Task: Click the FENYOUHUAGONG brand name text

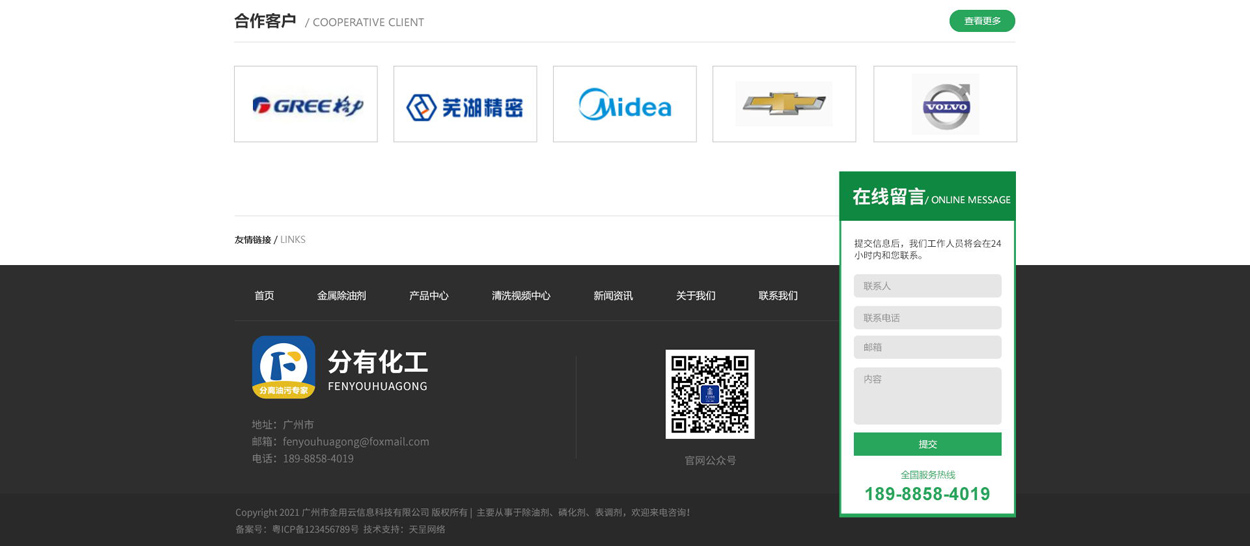Action: [x=377, y=386]
